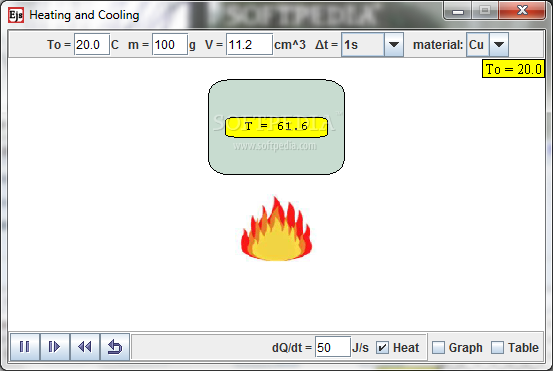
Task: Maximize the Heating and Cooling window
Action: tap(485, 11)
